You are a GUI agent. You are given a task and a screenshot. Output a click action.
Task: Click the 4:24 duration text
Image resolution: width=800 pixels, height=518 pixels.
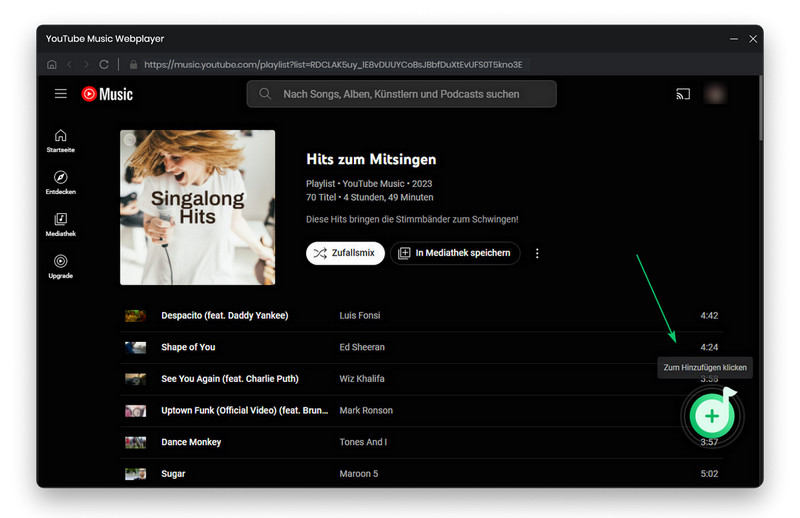709,348
